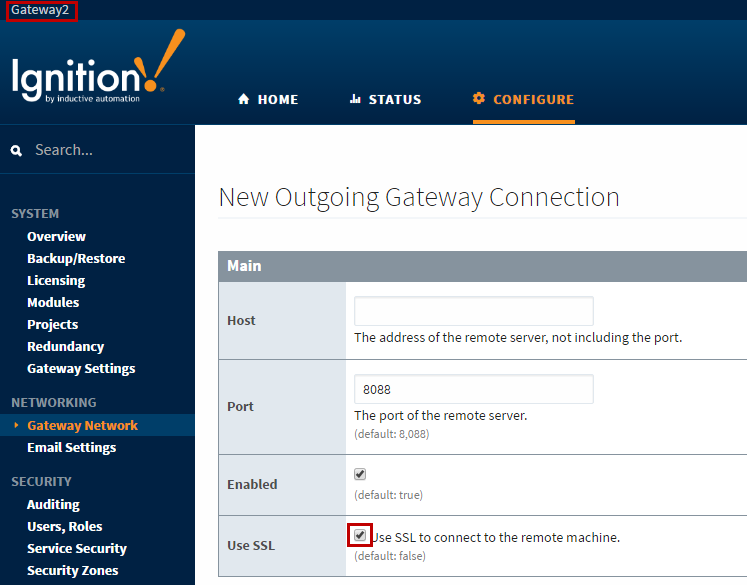This screenshot has width=747, height=585.
Task: Click the NETWORKING section heading
Action: tap(54, 403)
